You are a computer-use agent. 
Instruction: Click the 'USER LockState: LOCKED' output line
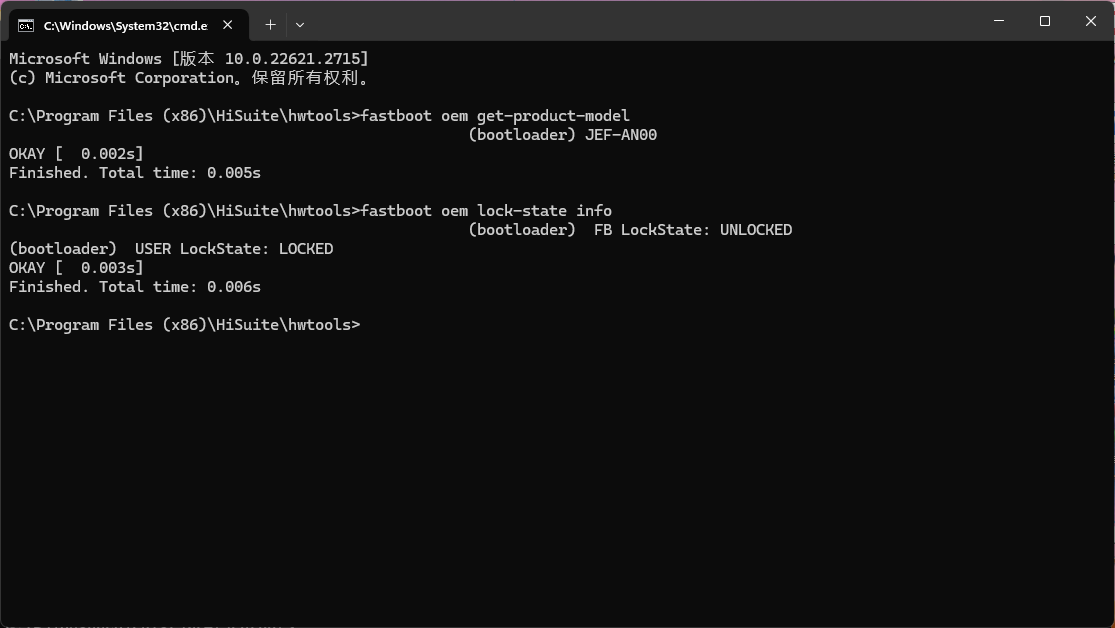click(x=234, y=249)
